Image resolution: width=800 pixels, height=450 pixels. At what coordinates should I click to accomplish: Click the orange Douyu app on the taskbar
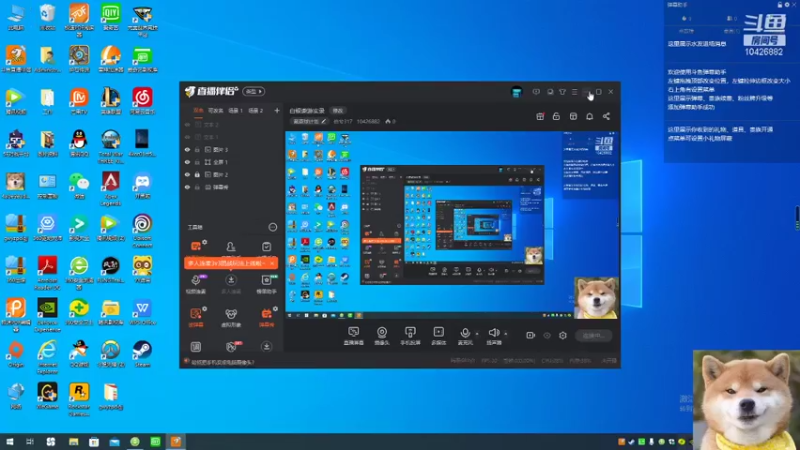tap(176, 441)
